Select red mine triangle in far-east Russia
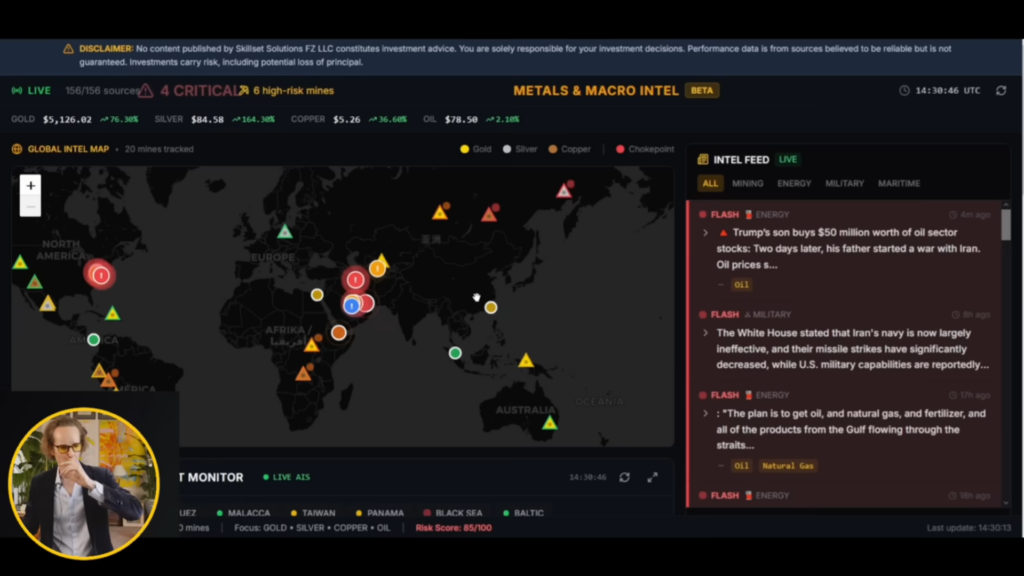 pyautogui.click(x=564, y=191)
